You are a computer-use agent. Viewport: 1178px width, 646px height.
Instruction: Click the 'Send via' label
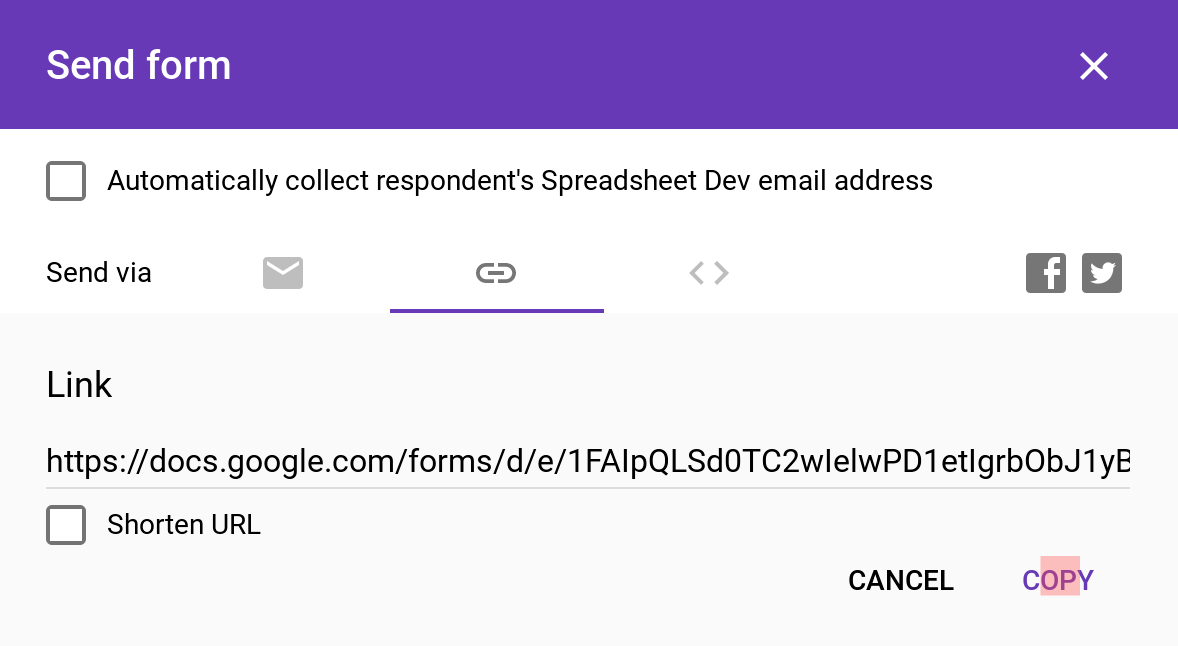[98, 273]
